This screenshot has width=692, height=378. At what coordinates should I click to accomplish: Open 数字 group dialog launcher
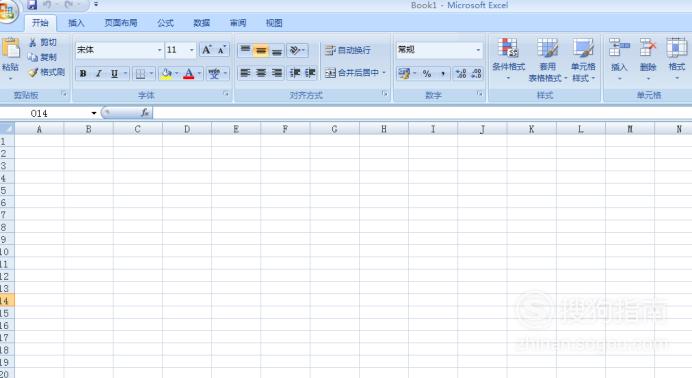[x=480, y=94]
